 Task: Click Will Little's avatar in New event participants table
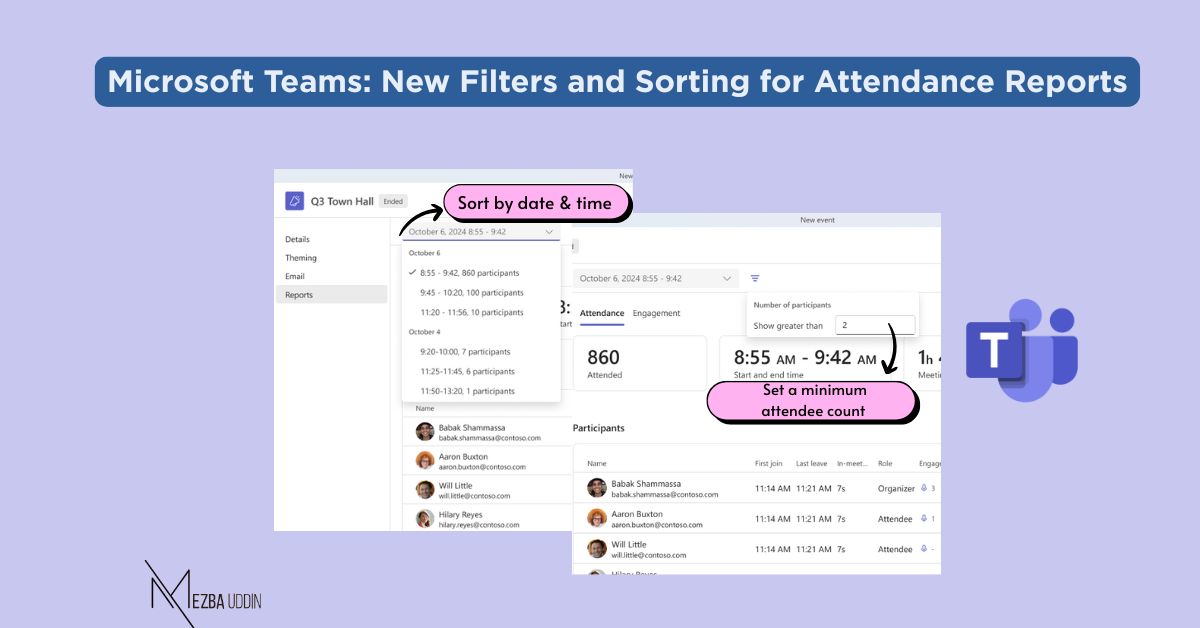[597, 549]
